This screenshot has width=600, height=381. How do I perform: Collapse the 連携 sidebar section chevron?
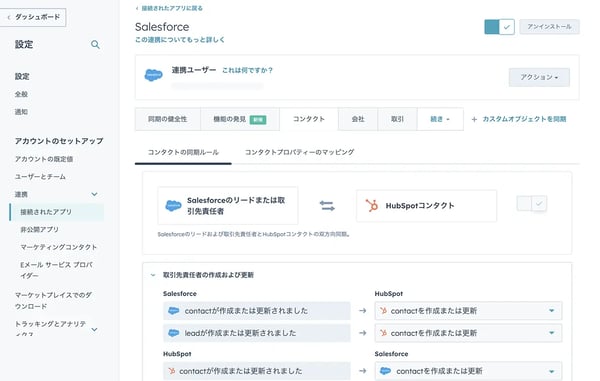click(94, 194)
